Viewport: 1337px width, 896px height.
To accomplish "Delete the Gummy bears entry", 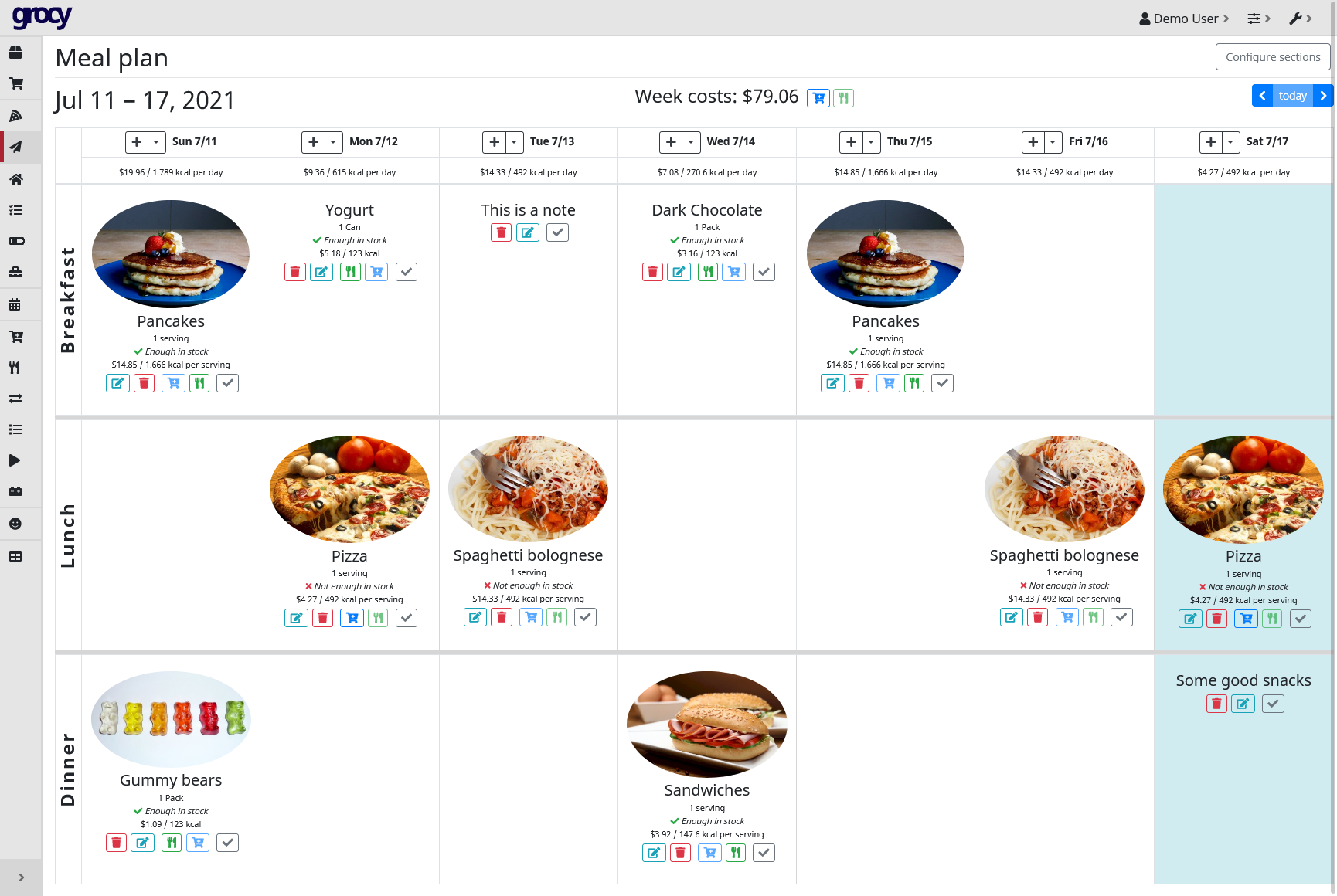I will pyautogui.click(x=116, y=843).
